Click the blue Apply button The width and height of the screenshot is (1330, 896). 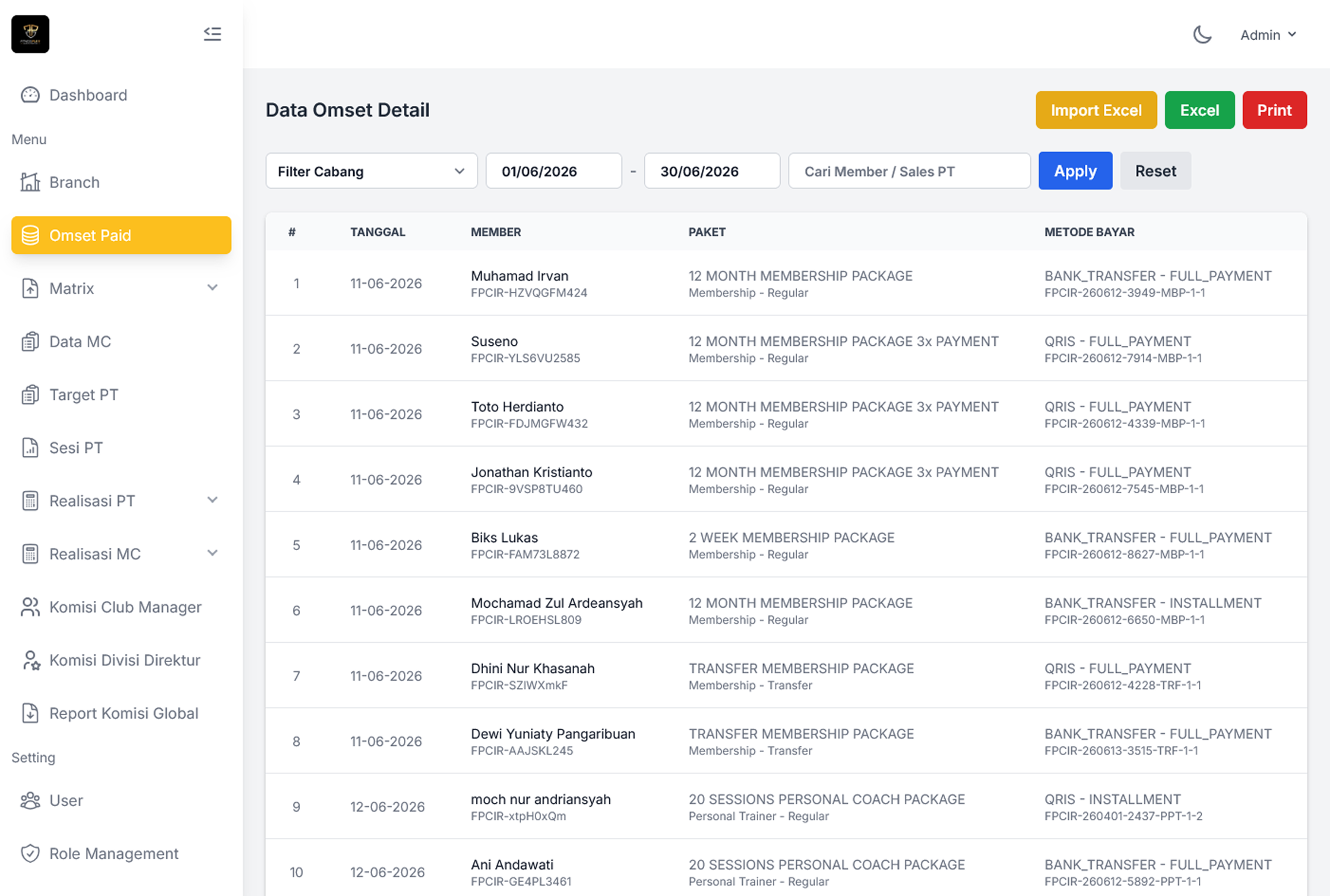pos(1075,171)
